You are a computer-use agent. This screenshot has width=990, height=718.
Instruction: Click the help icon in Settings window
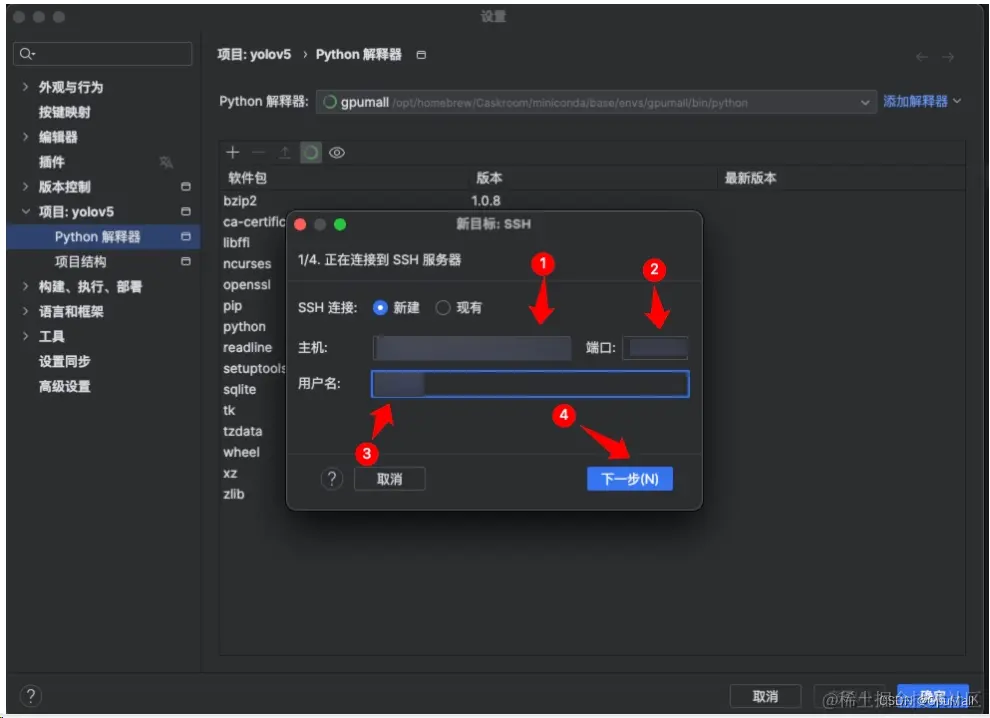pyautogui.click(x=30, y=696)
